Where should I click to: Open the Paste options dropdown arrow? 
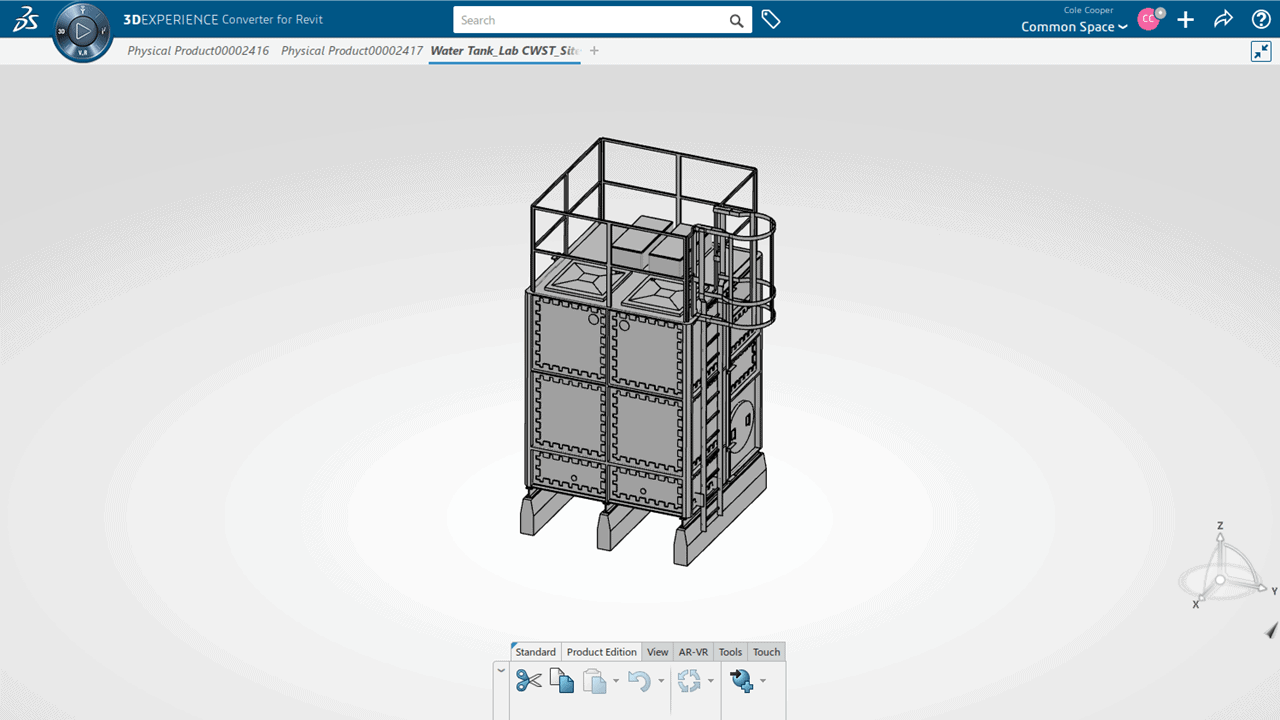pyautogui.click(x=615, y=681)
